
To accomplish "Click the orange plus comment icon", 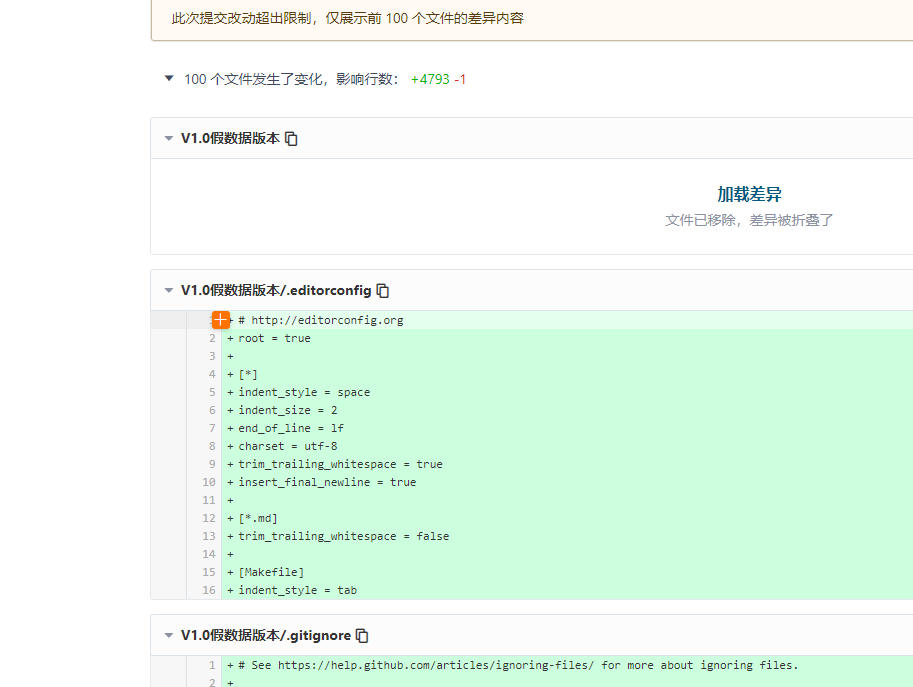I will [x=221, y=320].
